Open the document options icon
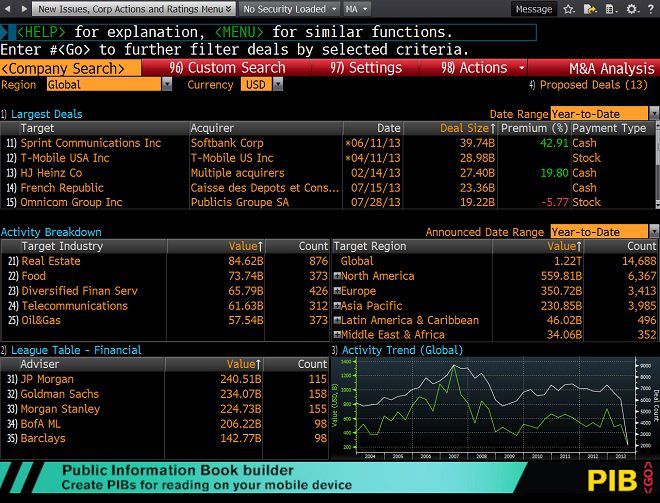This screenshot has width=660, height=503. [x=611, y=9]
